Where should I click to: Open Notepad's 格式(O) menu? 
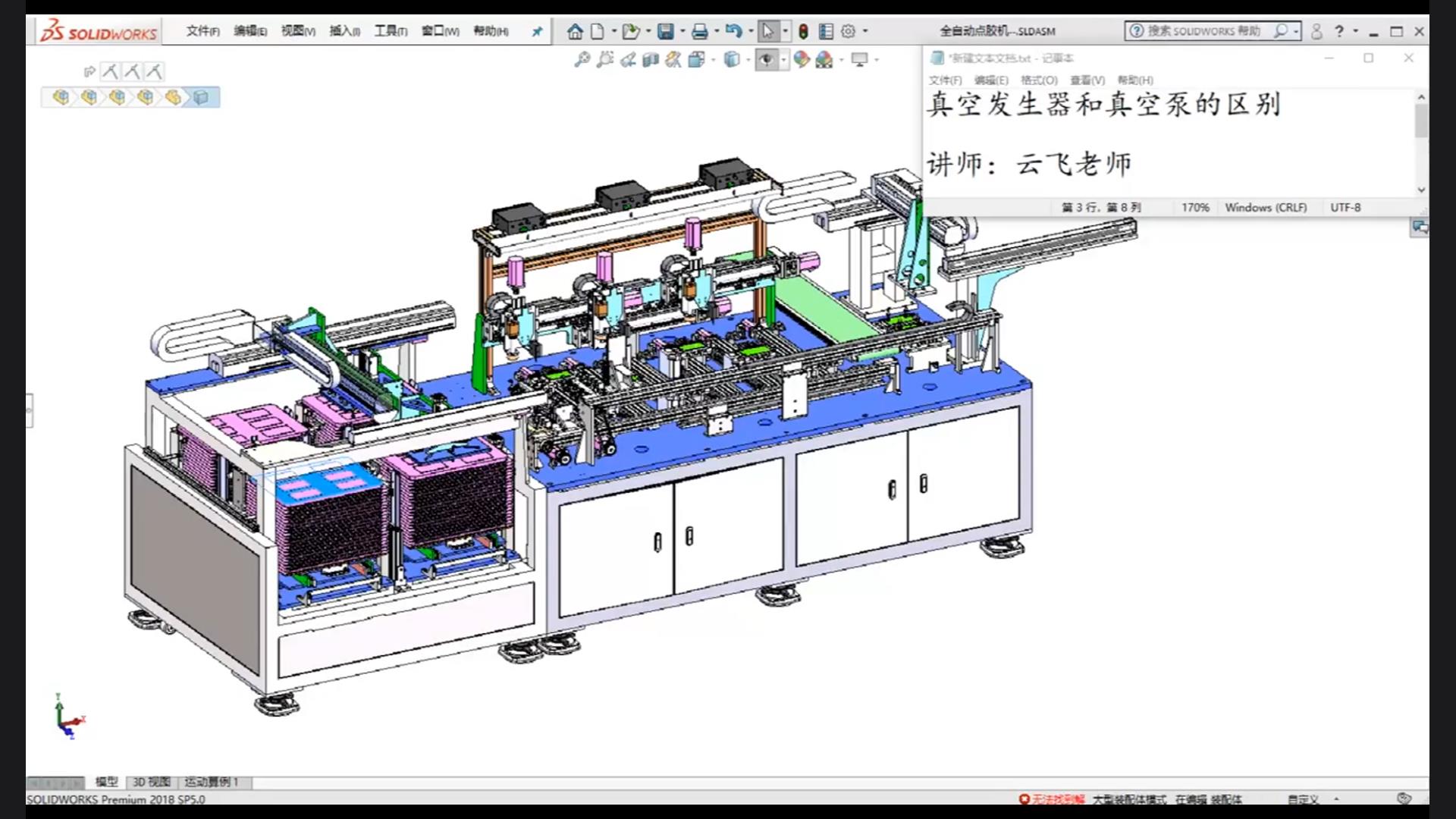[x=1039, y=80]
